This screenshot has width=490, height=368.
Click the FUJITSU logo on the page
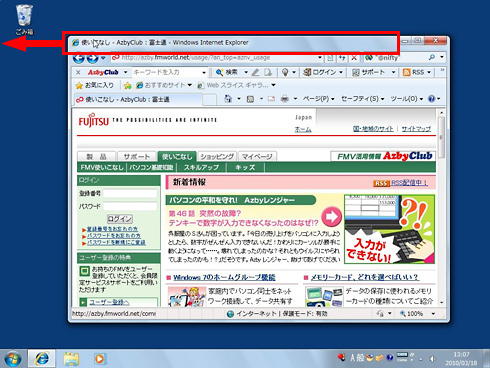(94, 120)
